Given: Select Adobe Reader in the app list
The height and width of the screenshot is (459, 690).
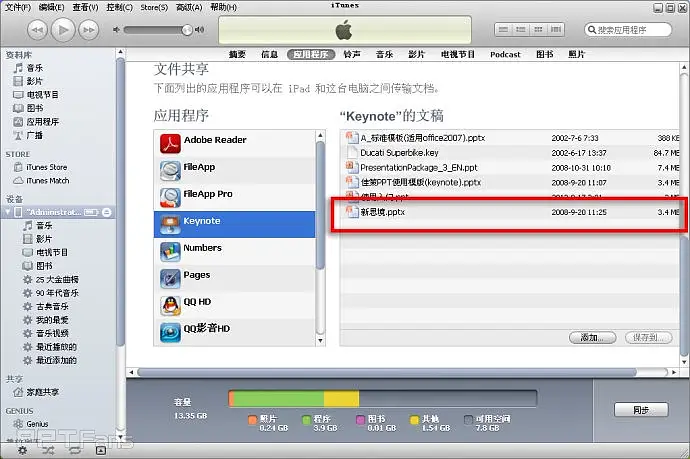Looking at the screenshot, I should (x=214, y=140).
